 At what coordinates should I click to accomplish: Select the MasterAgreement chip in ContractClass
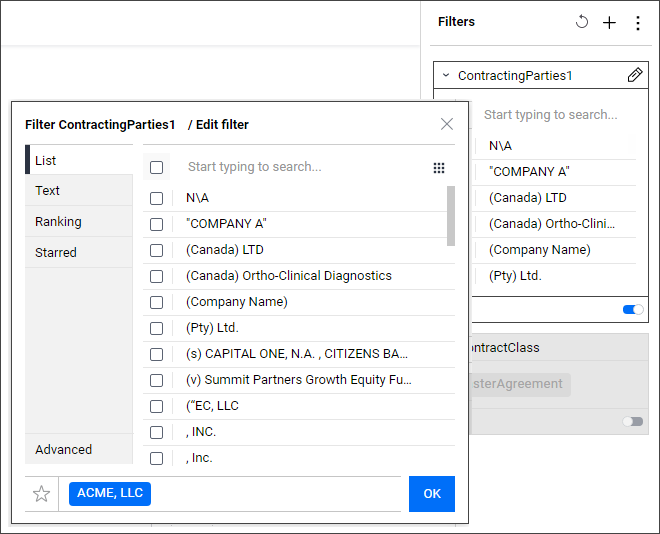519,384
